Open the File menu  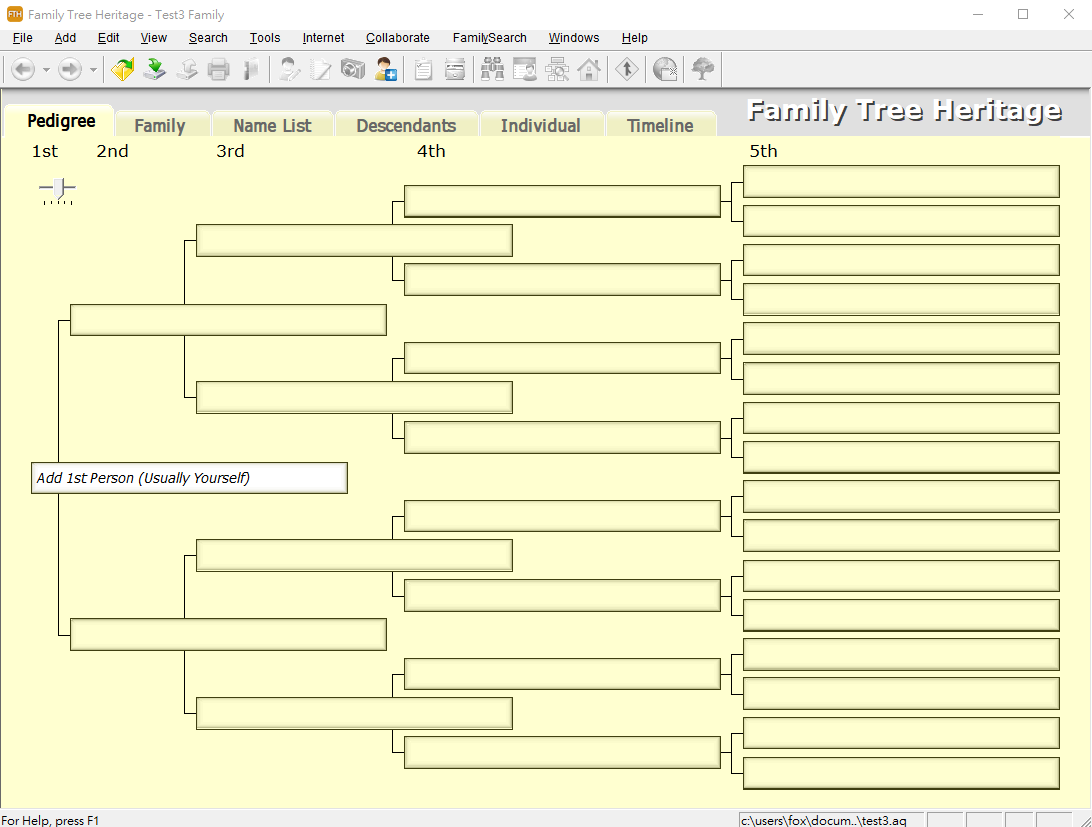(23, 38)
